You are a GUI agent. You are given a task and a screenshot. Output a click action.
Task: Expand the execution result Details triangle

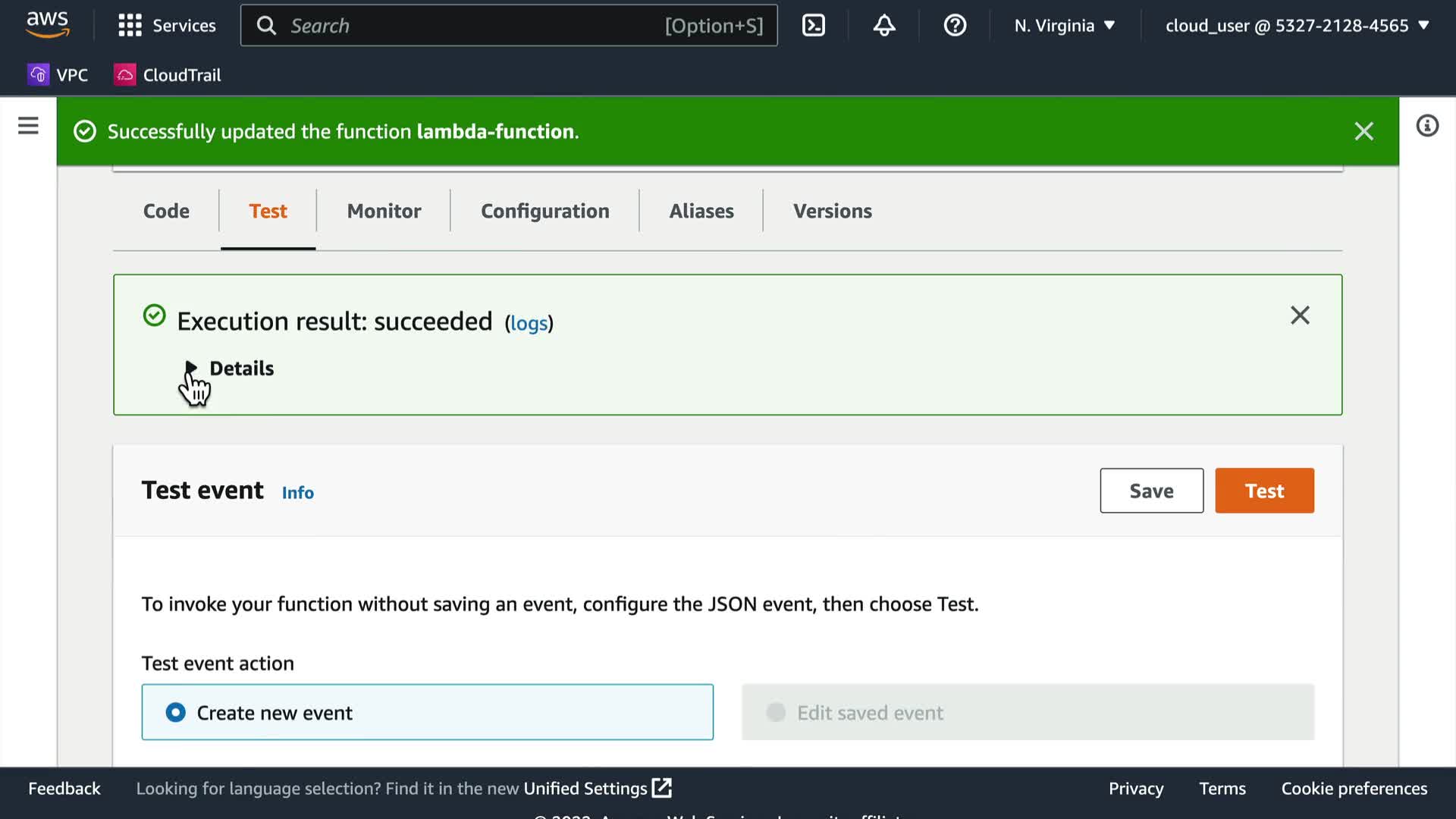191,368
